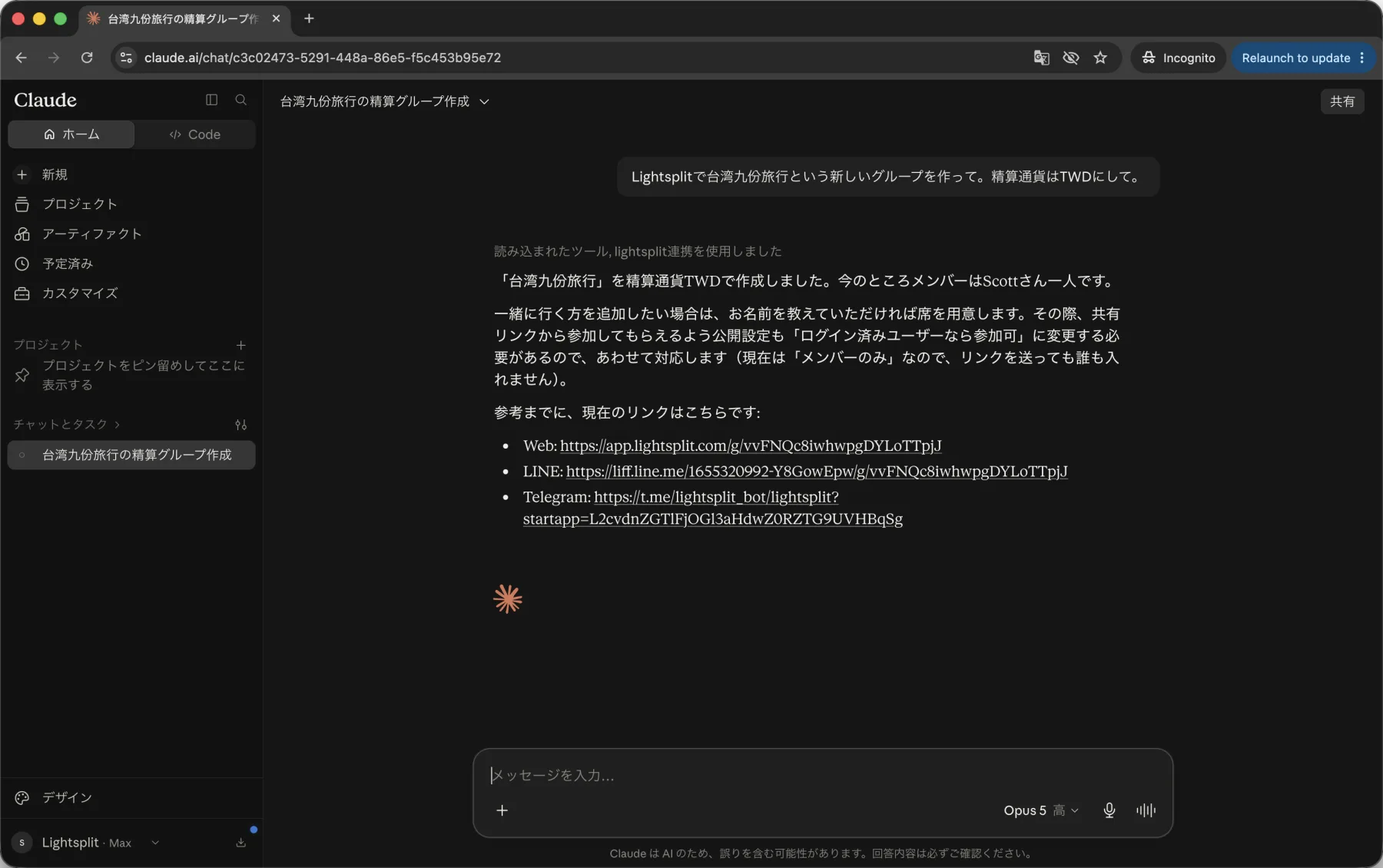Switch to the Code tab
This screenshot has width=1383, height=868.
[x=195, y=134]
